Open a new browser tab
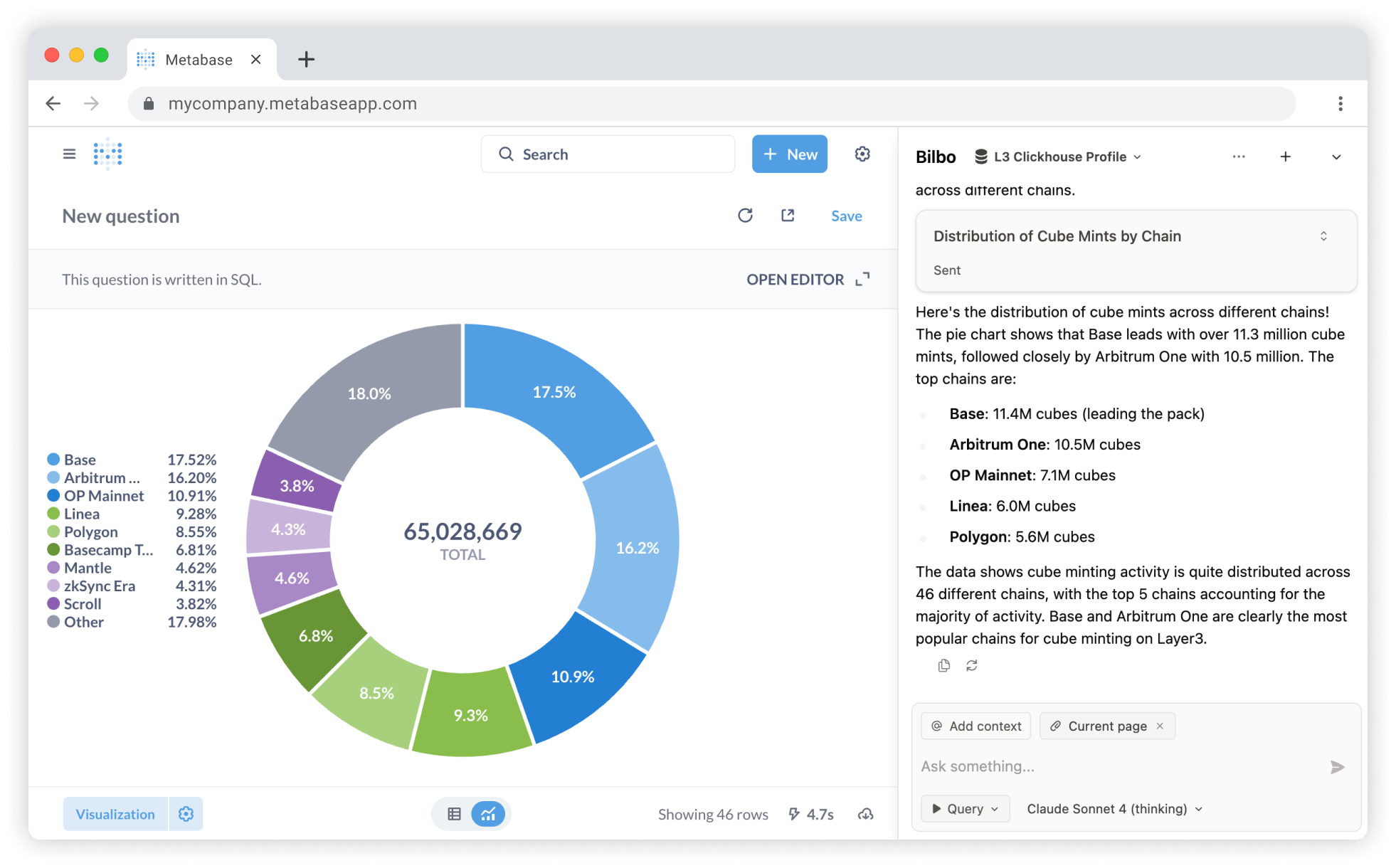The image size is (1396, 868). click(x=306, y=60)
